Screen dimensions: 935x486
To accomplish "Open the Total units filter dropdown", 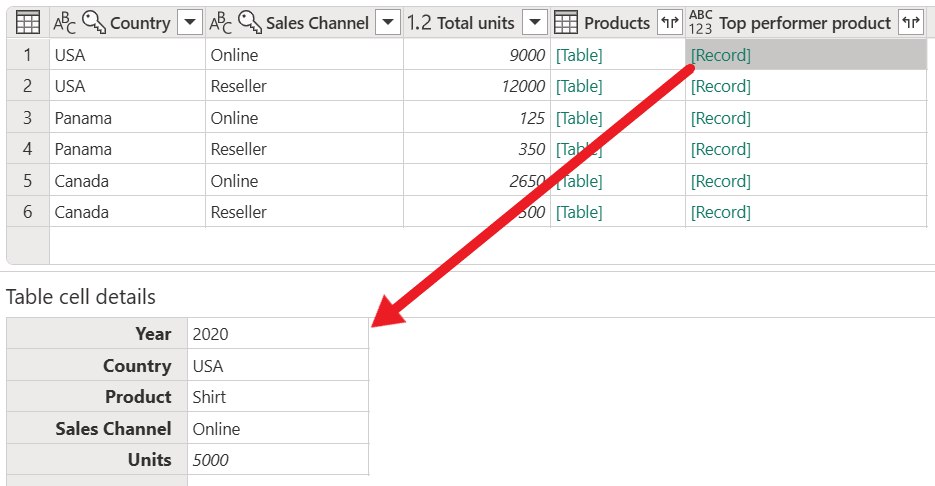I will click(x=535, y=22).
